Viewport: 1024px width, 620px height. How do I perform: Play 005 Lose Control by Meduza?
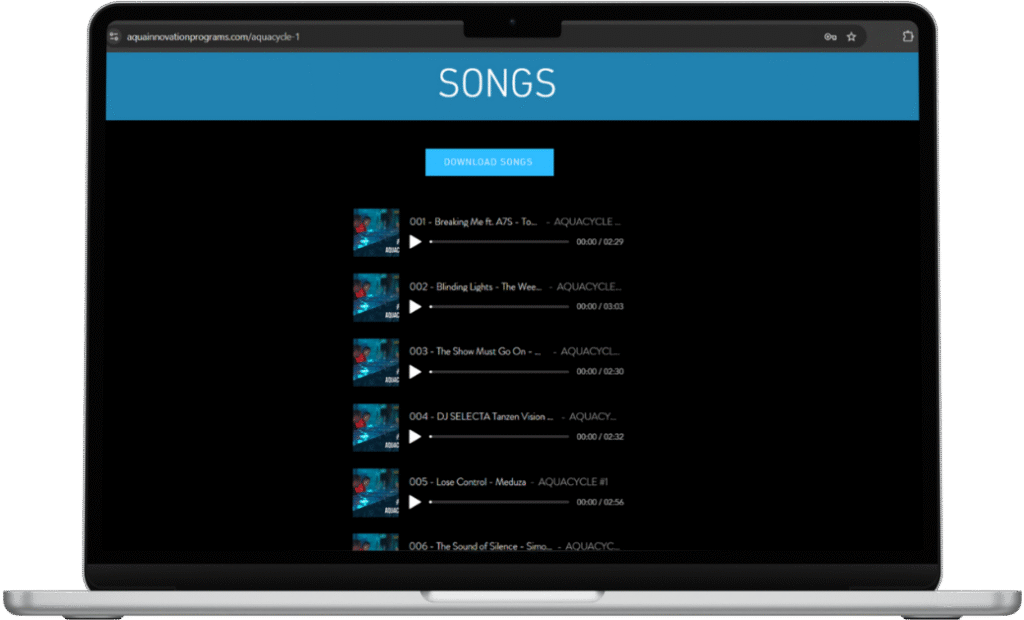[415, 502]
